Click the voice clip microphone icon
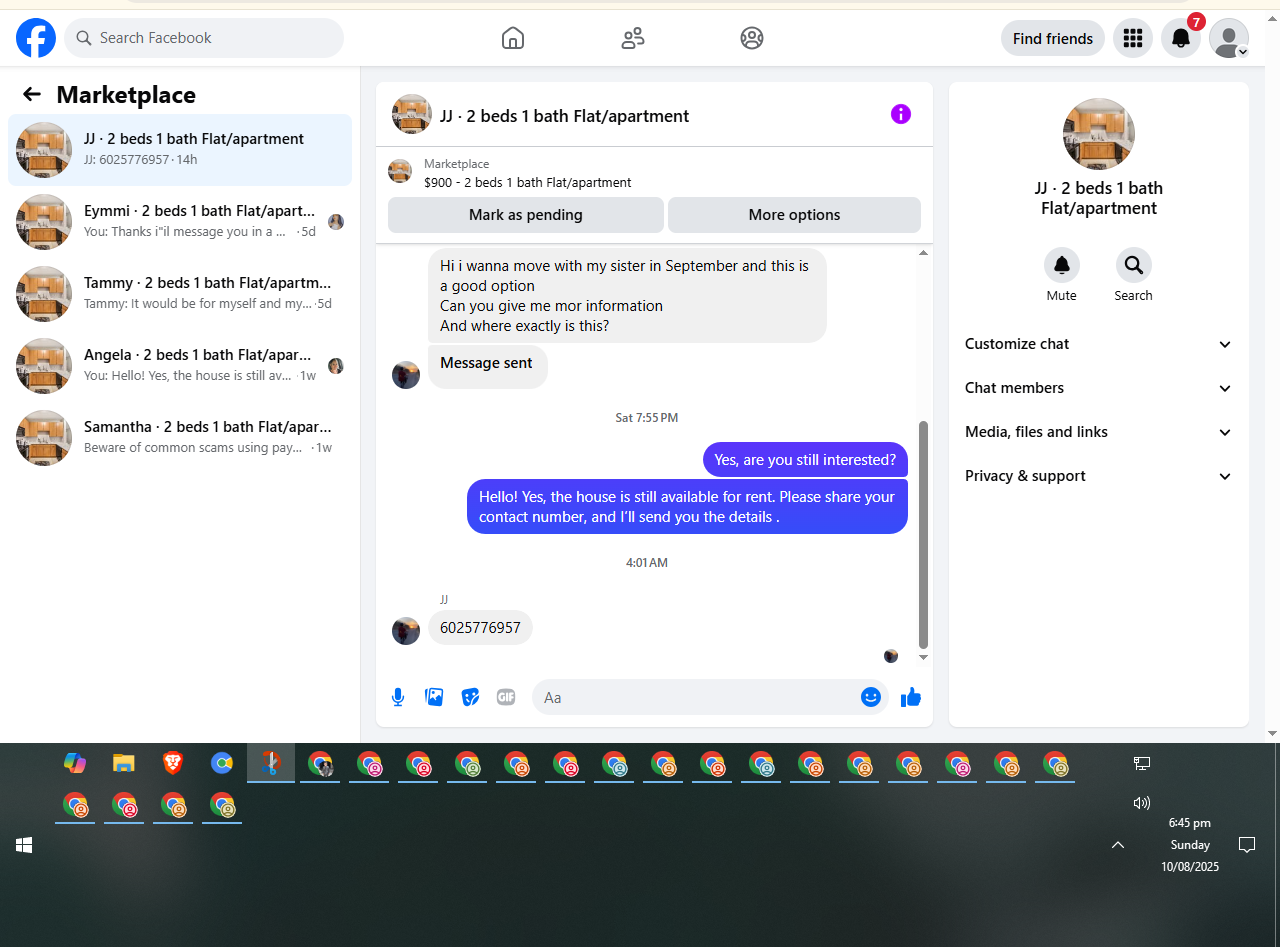The height and width of the screenshot is (947, 1280). click(398, 697)
